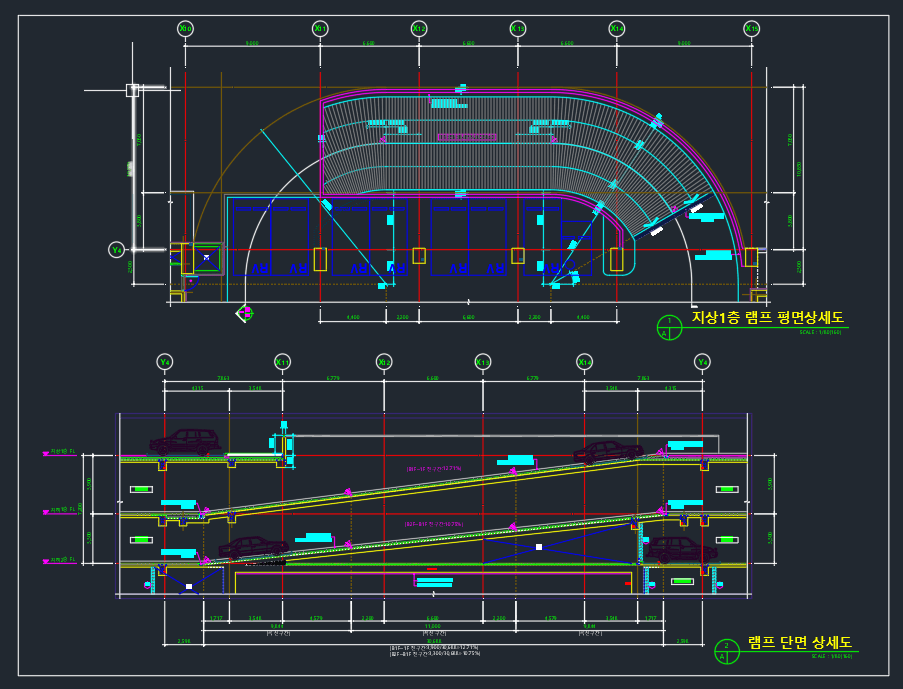
Task: Click the SCALE note under the plan title
Action: [820, 332]
